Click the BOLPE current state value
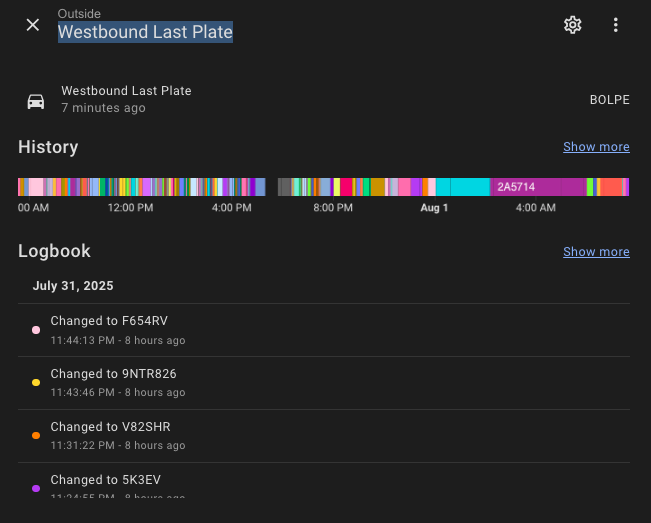Screen dimensions: 651x523 609,100
